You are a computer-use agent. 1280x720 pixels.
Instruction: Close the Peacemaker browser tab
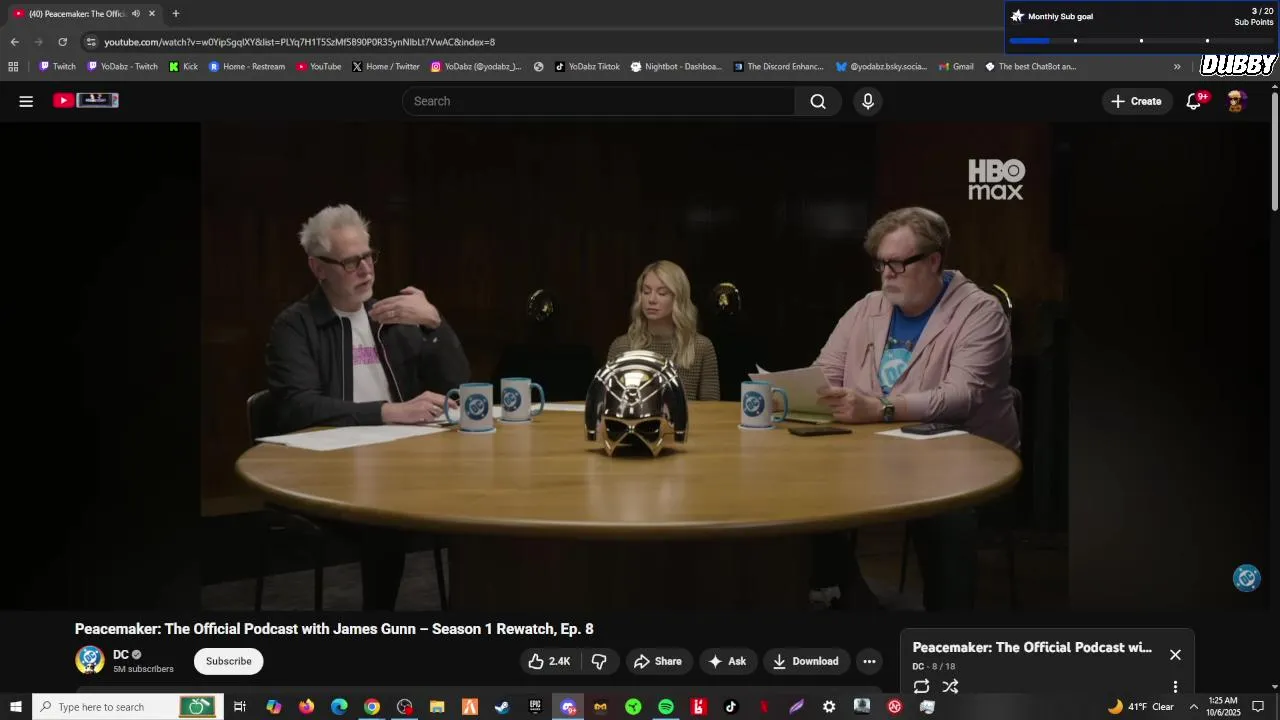click(x=152, y=14)
